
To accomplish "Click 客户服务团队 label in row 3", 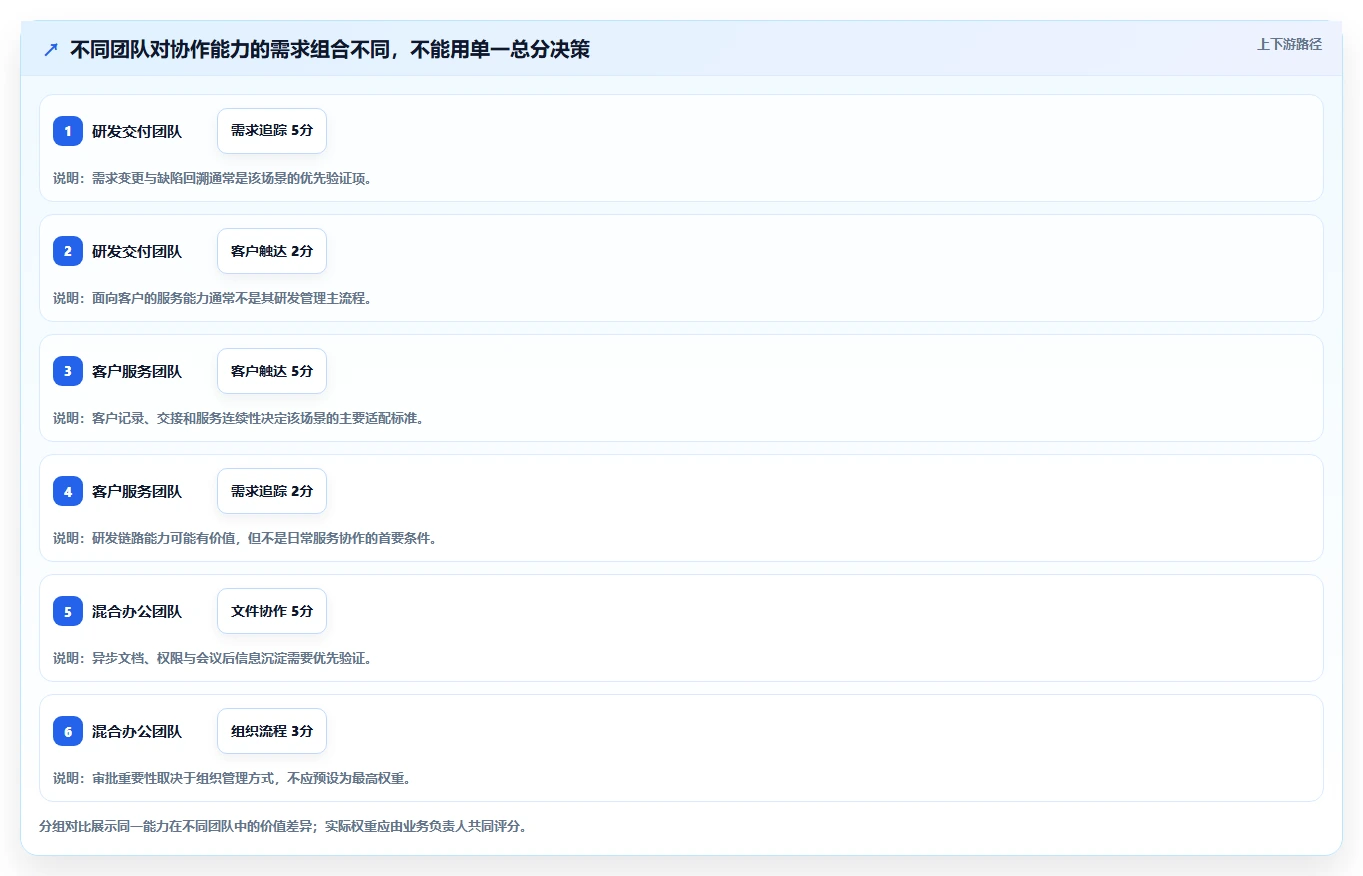I will point(137,371).
